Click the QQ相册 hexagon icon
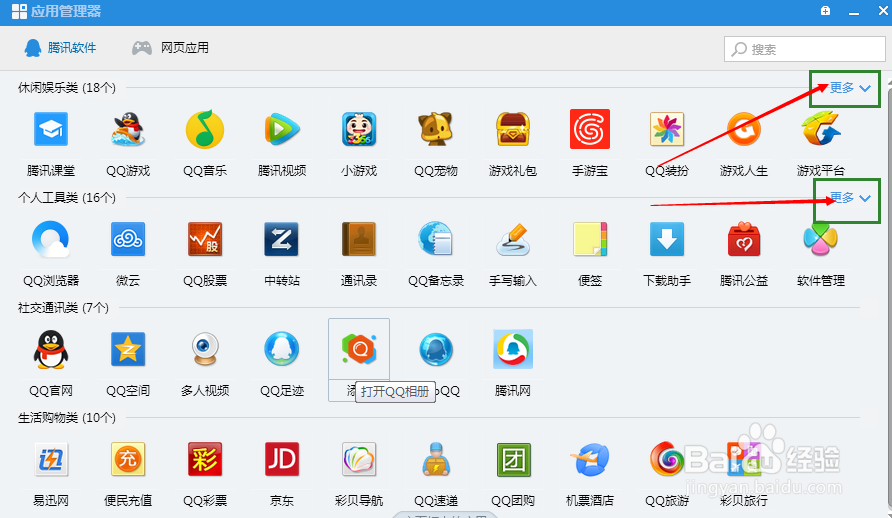Viewport: 892px width, 518px height. coord(359,349)
